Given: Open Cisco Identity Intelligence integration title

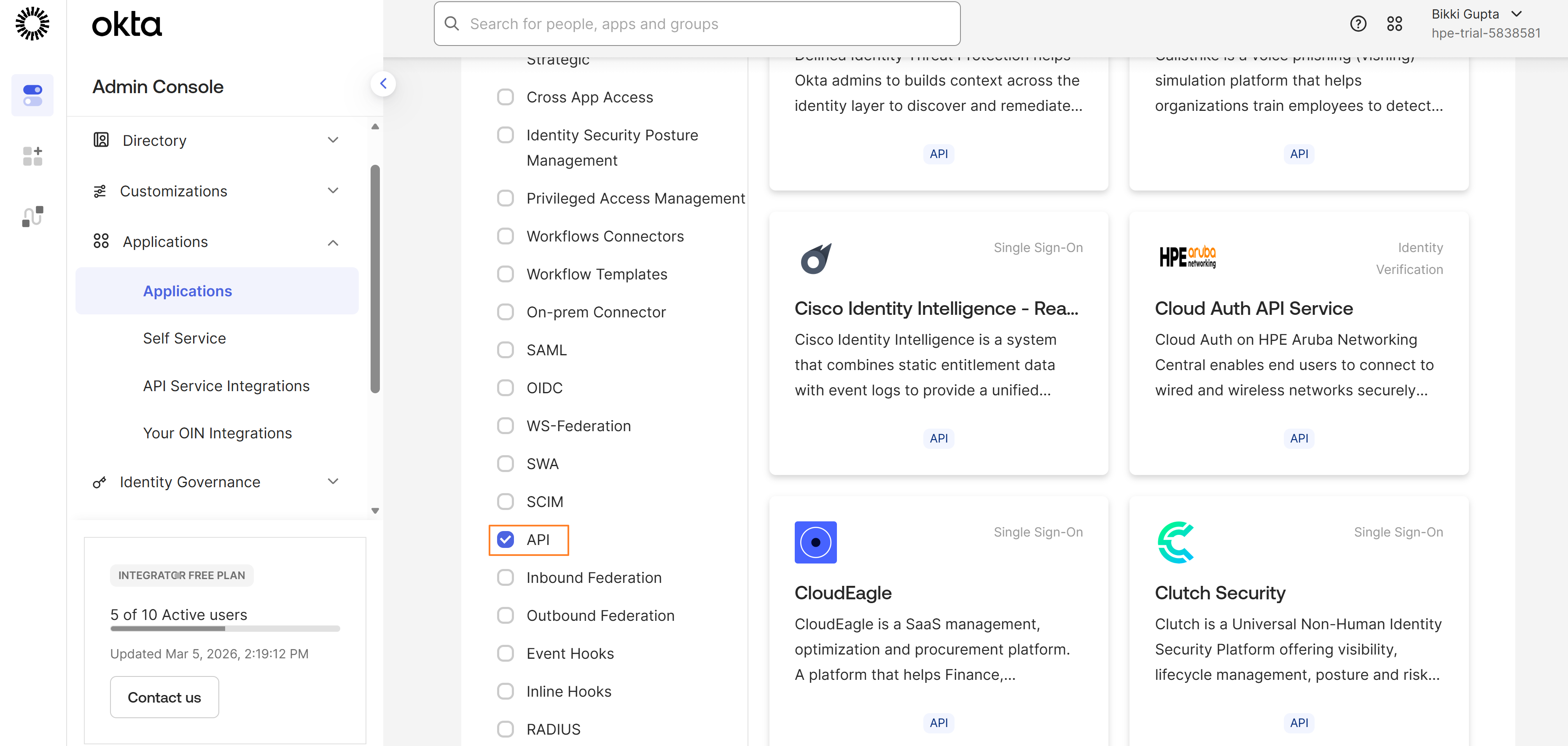Looking at the screenshot, I should 936,309.
